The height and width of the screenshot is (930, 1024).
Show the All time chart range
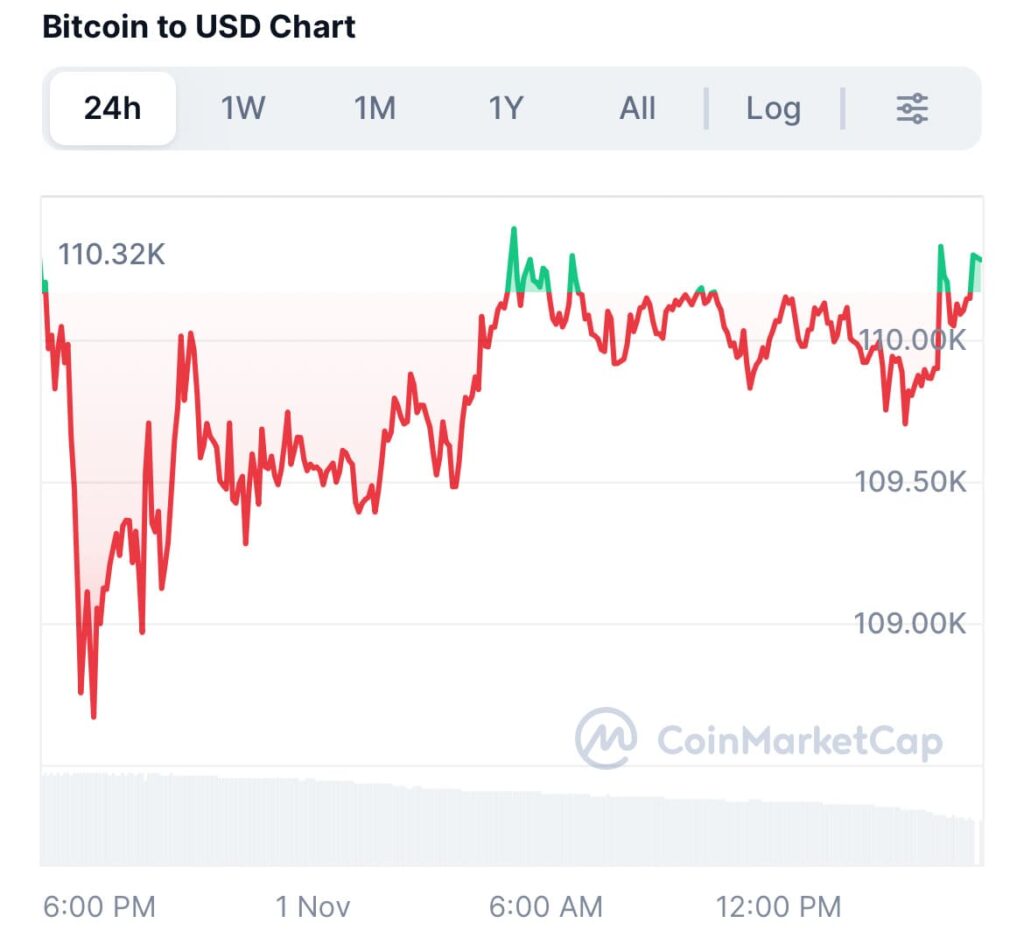tap(637, 108)
